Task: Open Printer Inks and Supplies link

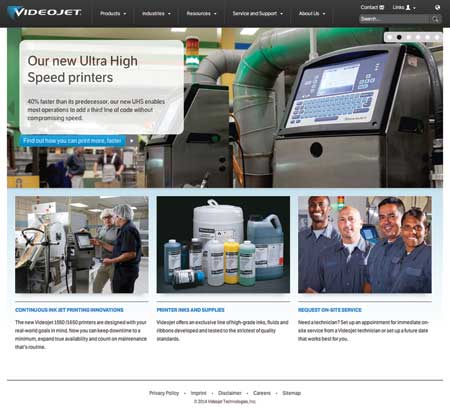Action: [190, 310]
